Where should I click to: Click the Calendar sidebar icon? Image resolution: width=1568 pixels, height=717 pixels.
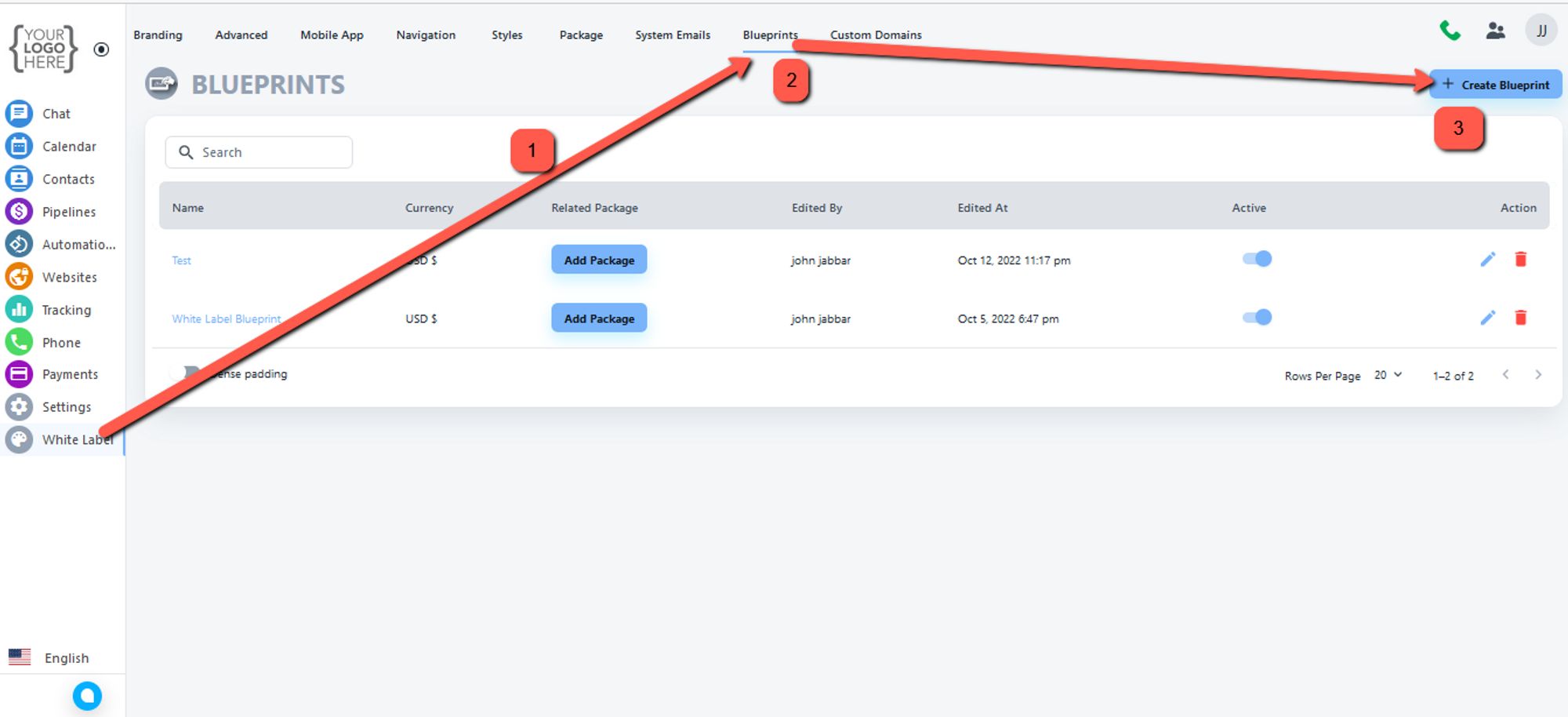point(19,147)
